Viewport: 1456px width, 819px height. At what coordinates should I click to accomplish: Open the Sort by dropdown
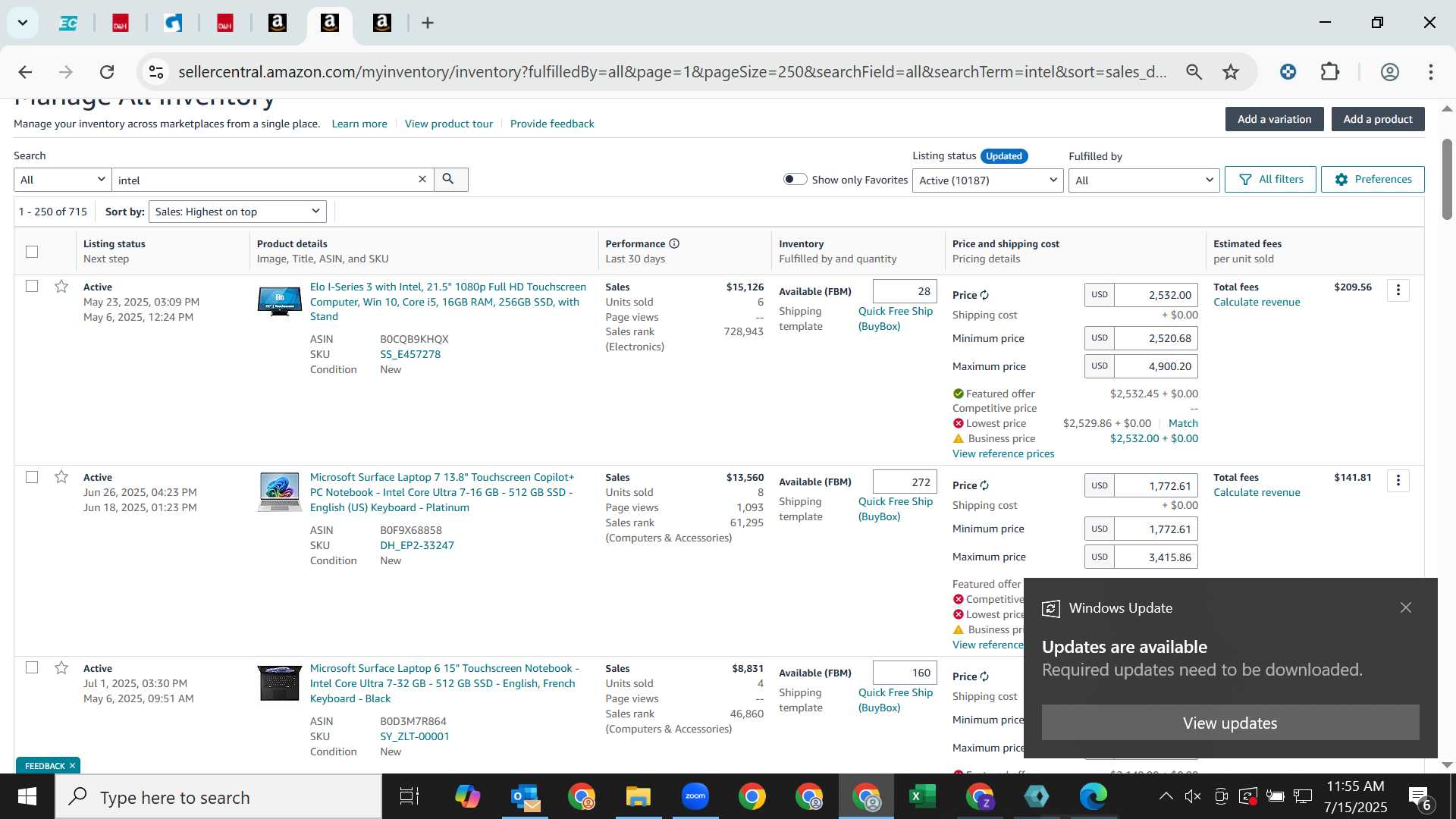[237, 212]
